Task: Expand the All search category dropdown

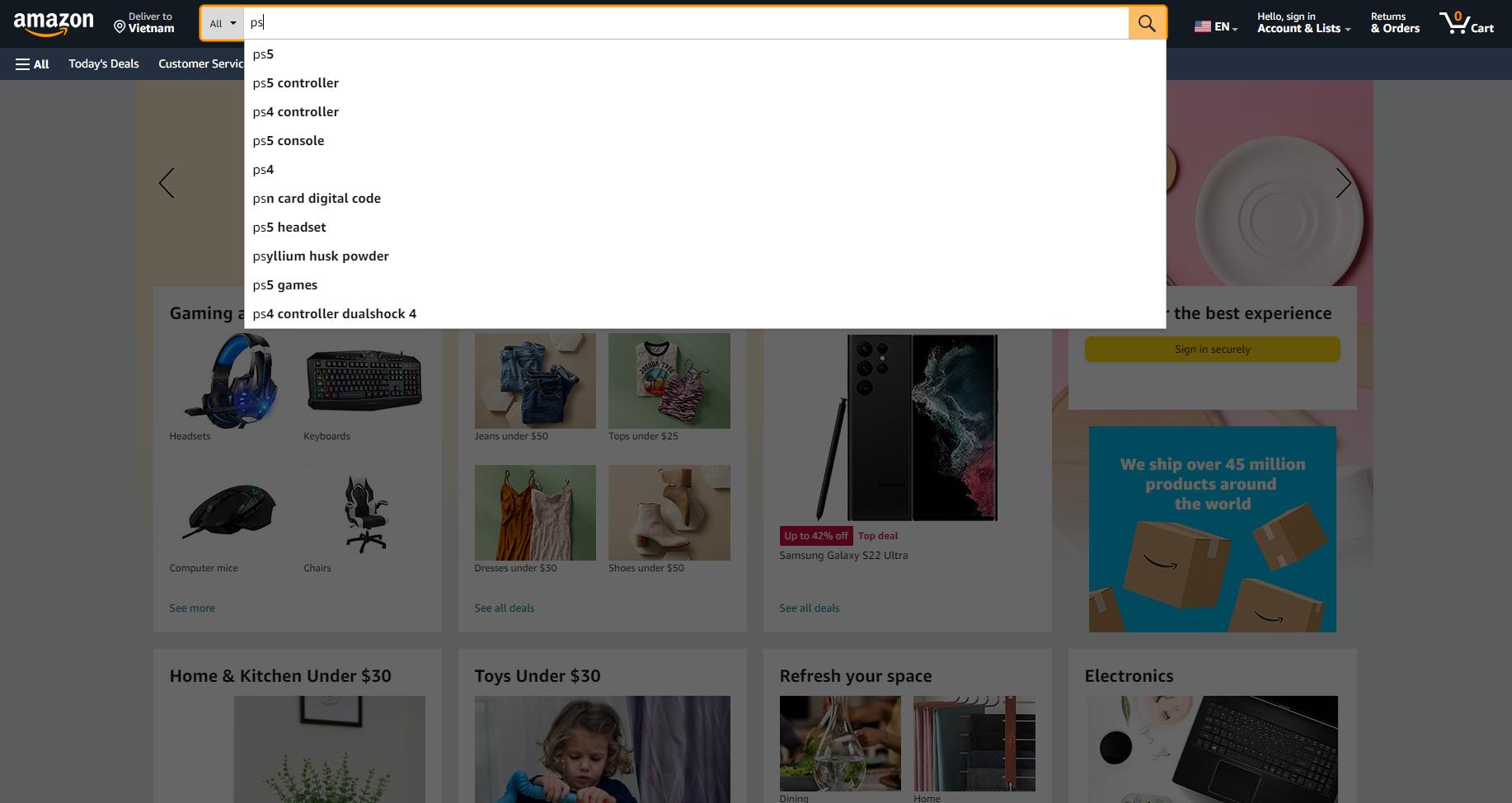Action: [x=223, y=24]
